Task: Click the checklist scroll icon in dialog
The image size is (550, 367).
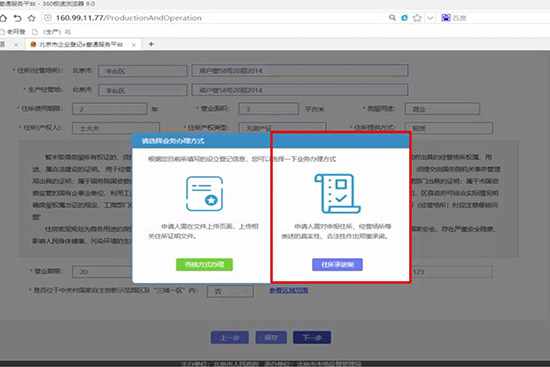Action: tap(337, 193)
